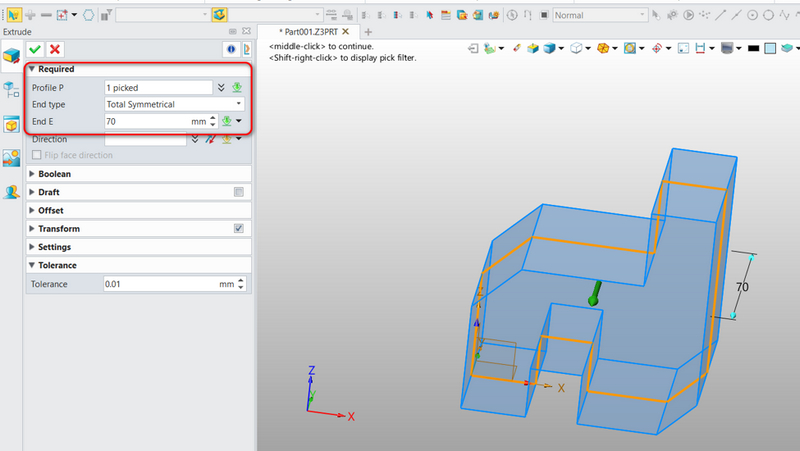Select the extrude shape icon in sidebar
Screen dimensions: 800x451
[11, 57]
